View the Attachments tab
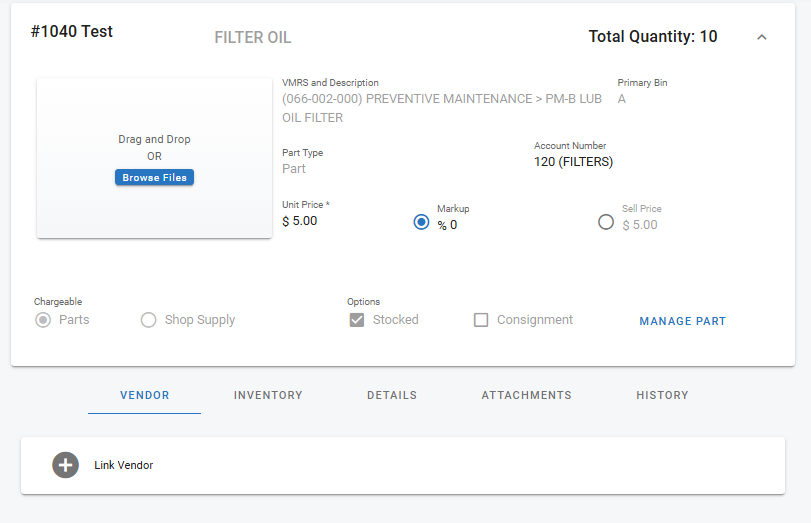The width and height of the screenshot is (811, 523). pos(526,395)
